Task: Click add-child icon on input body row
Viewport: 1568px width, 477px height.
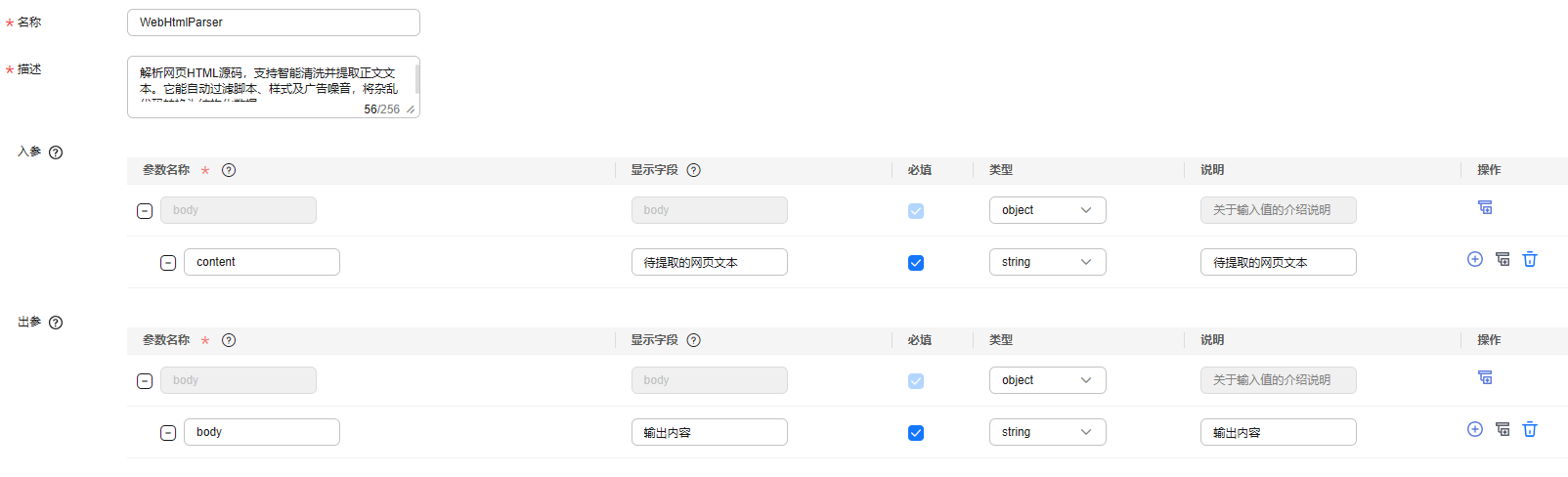Action: pos(1485,207)
